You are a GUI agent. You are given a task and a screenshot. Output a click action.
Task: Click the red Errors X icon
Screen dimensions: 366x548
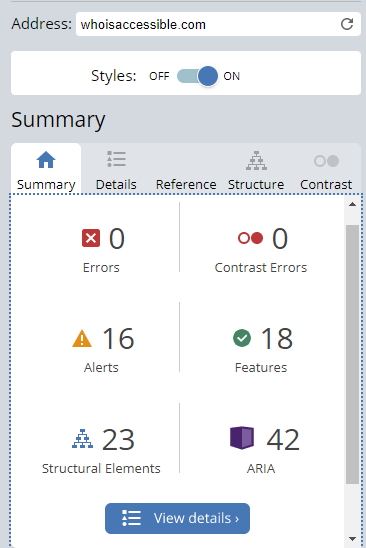tap(91, 238)
